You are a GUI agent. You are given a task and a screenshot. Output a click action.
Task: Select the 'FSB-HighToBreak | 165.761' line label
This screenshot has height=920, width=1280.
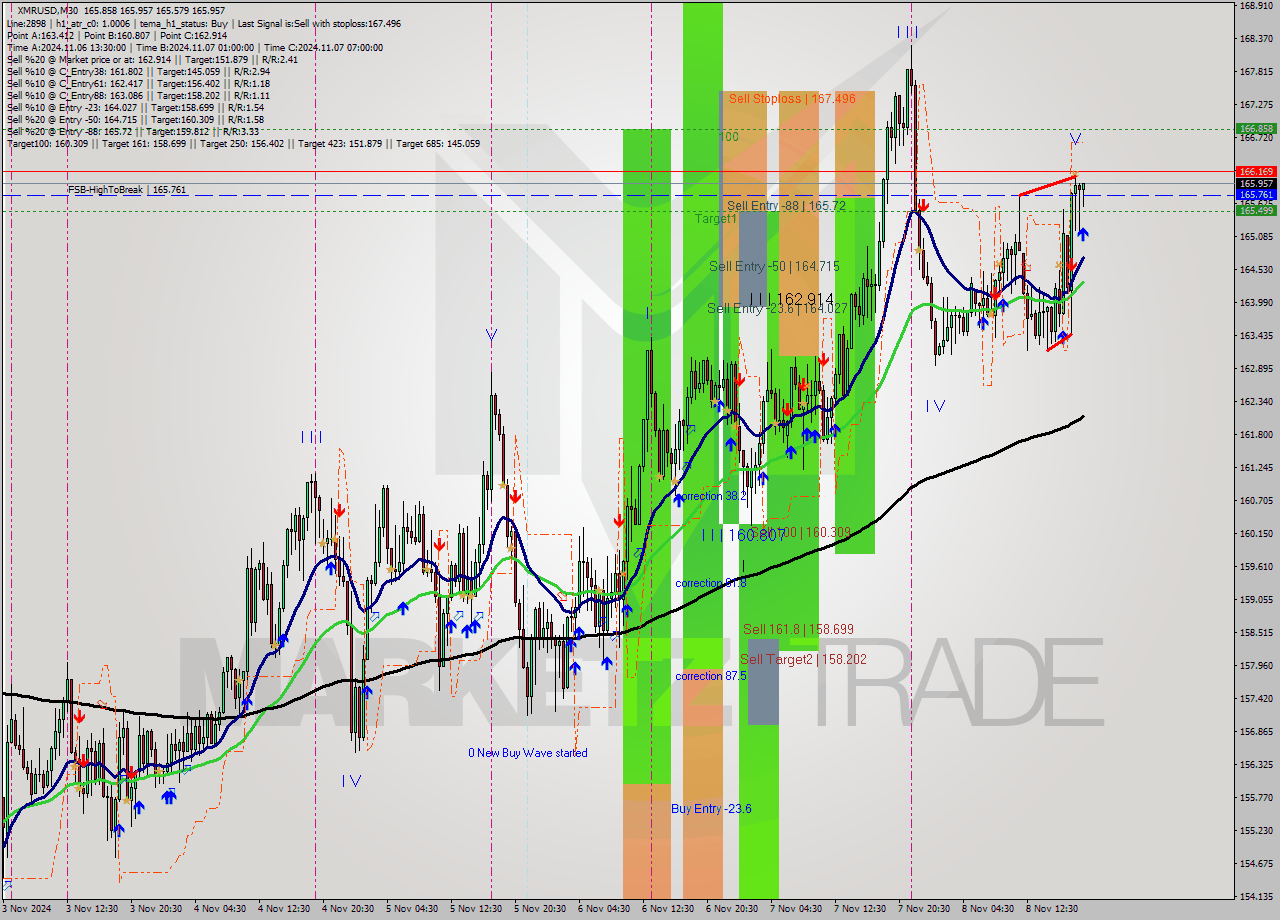click(127, 189)
